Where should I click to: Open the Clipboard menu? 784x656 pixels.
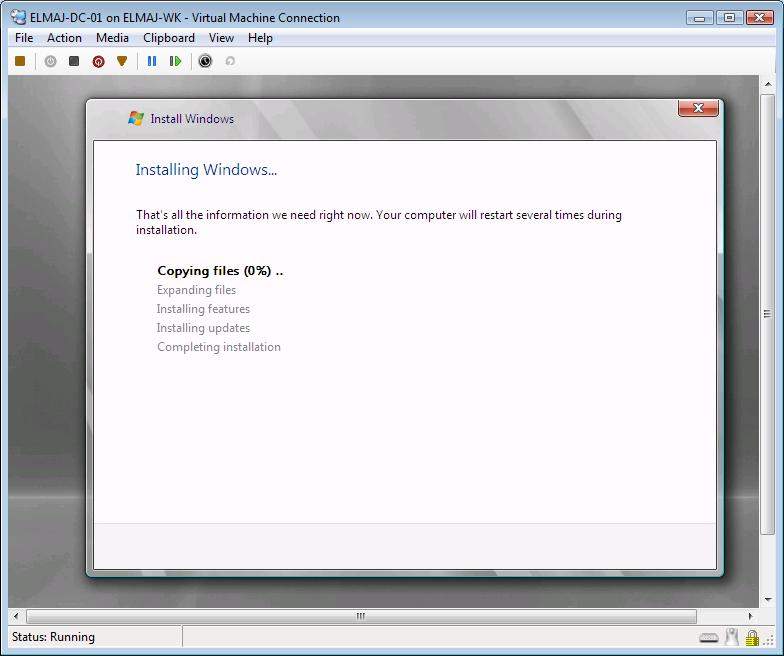pos(169,38)
